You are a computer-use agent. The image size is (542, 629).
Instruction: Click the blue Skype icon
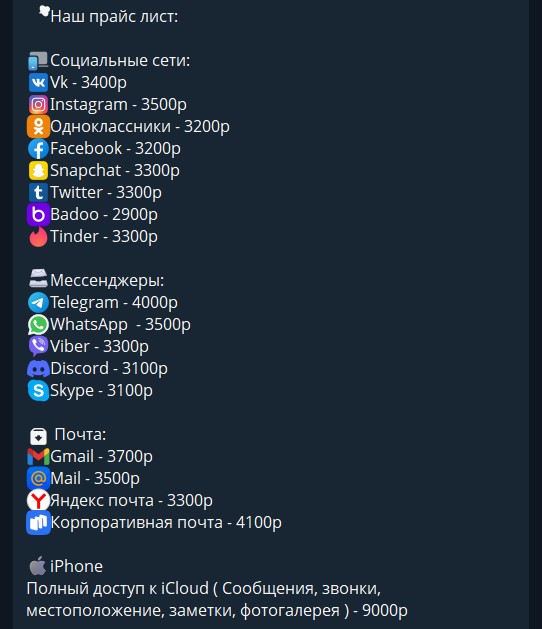coord(38,390)
